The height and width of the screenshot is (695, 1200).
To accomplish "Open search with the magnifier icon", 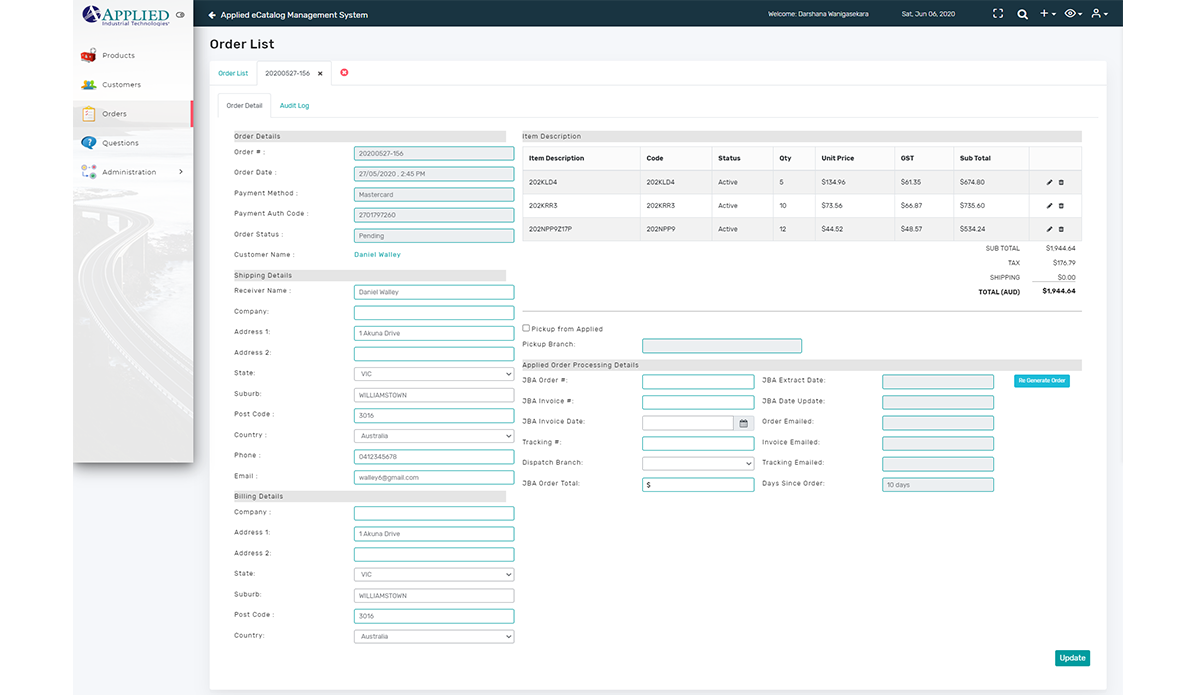I will pyautogui.click(x=1022, y=14).
